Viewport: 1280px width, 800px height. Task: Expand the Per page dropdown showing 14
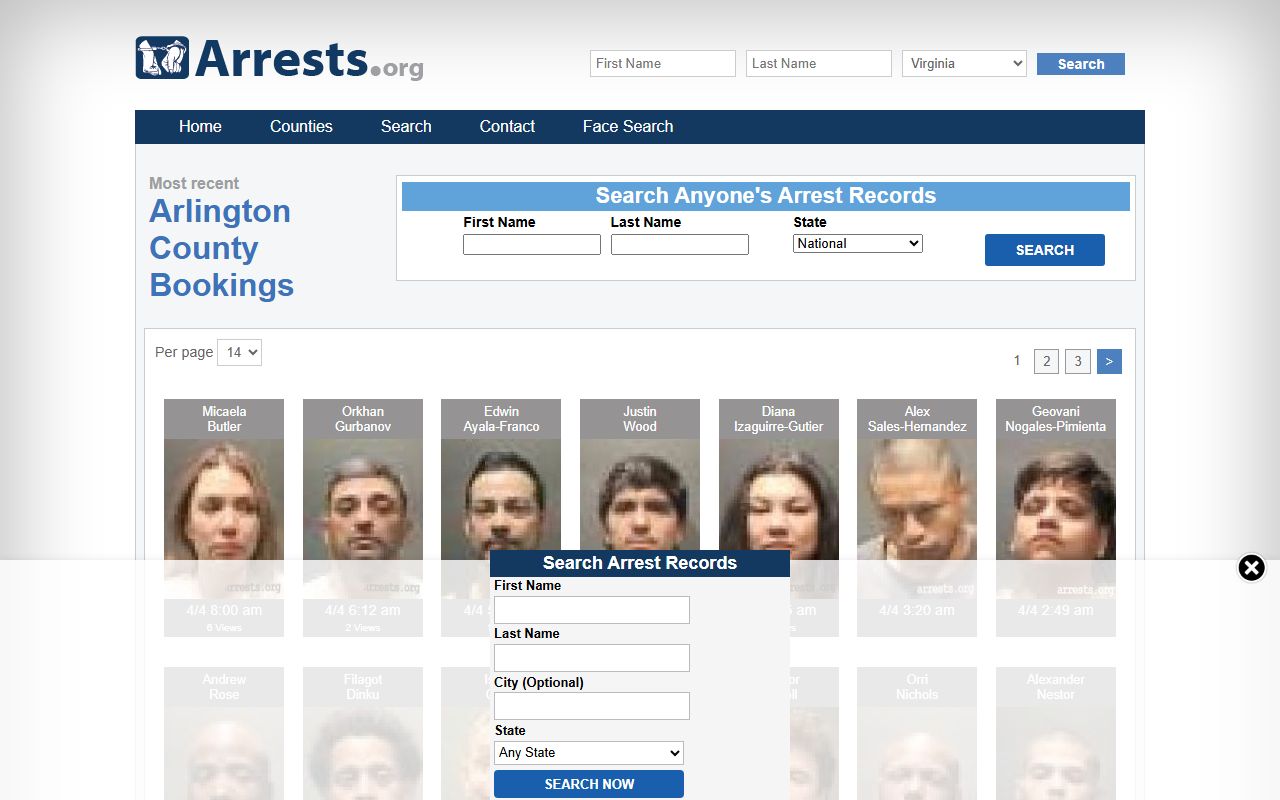point(239,352)
